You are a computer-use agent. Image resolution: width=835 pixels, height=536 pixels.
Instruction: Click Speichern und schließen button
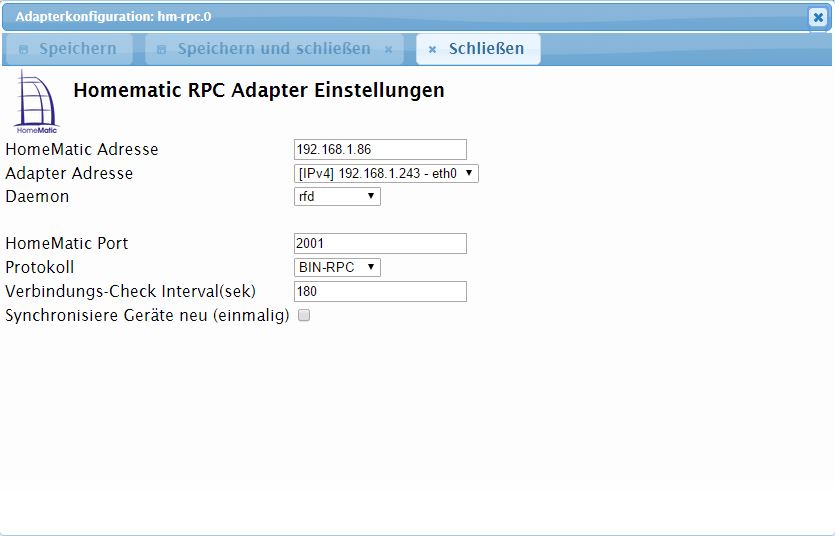coord(274,49)
